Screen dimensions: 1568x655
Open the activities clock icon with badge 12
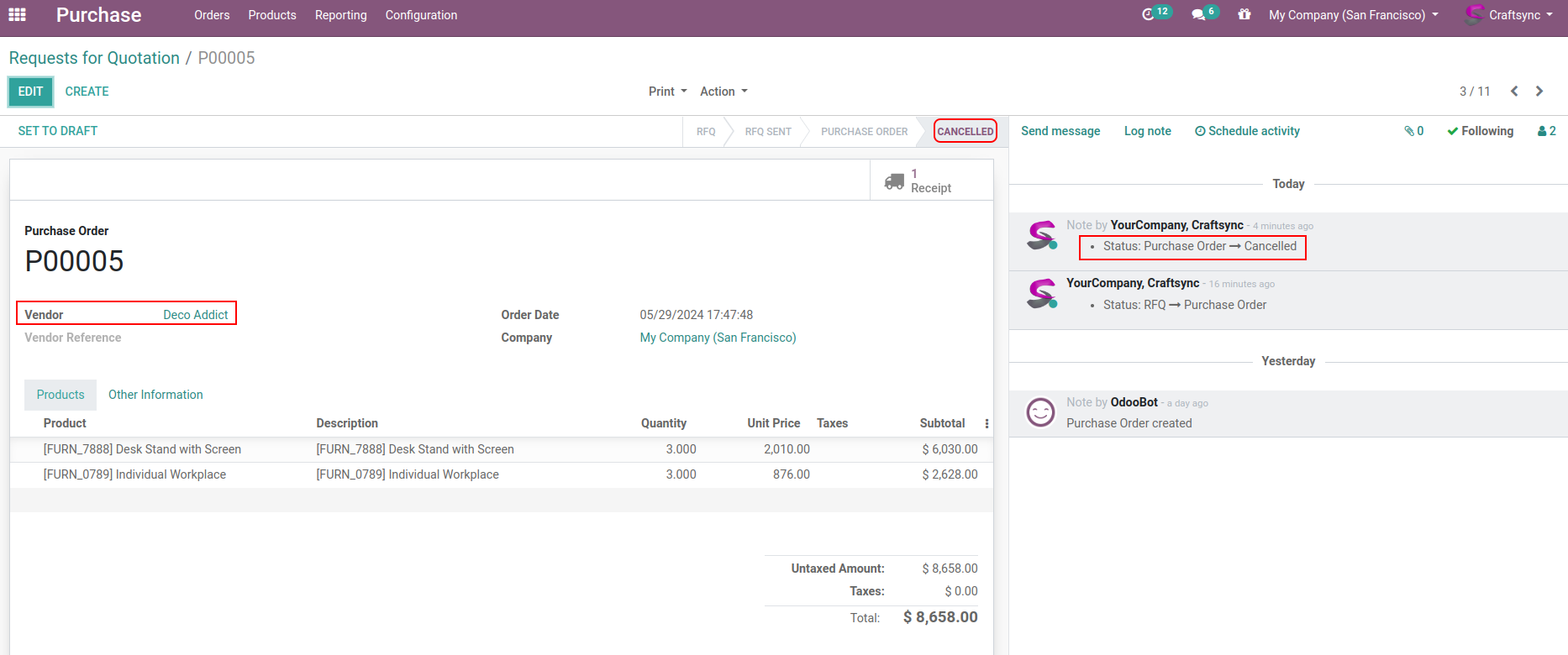click(1150, 15)
